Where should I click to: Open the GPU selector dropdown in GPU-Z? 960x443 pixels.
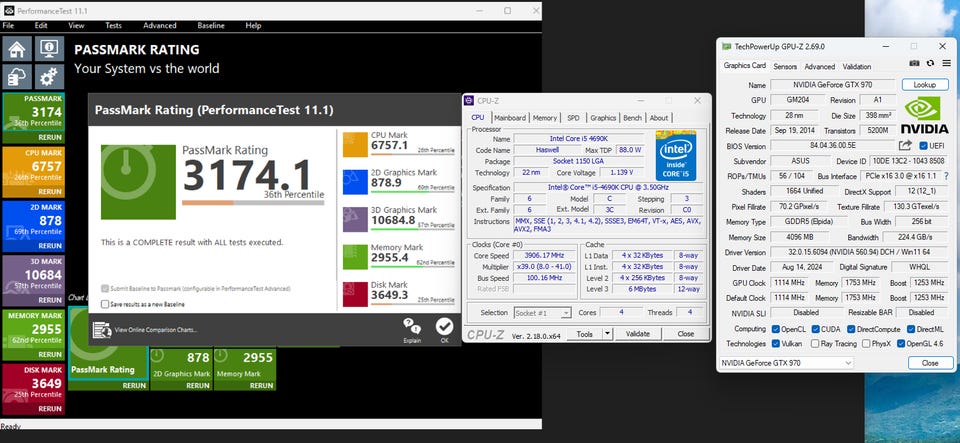tap(786, 363)
